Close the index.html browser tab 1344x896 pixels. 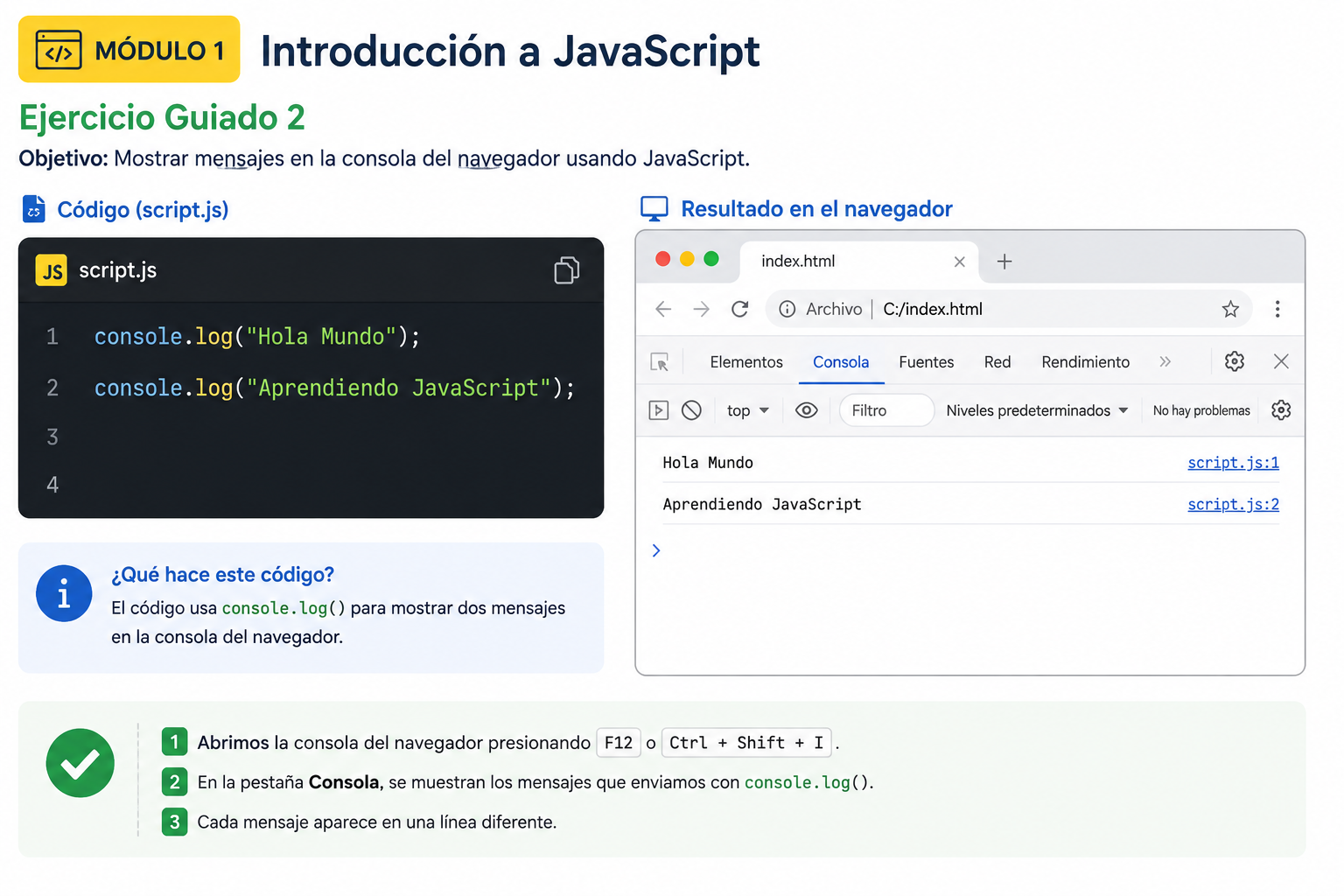[960, 262]
